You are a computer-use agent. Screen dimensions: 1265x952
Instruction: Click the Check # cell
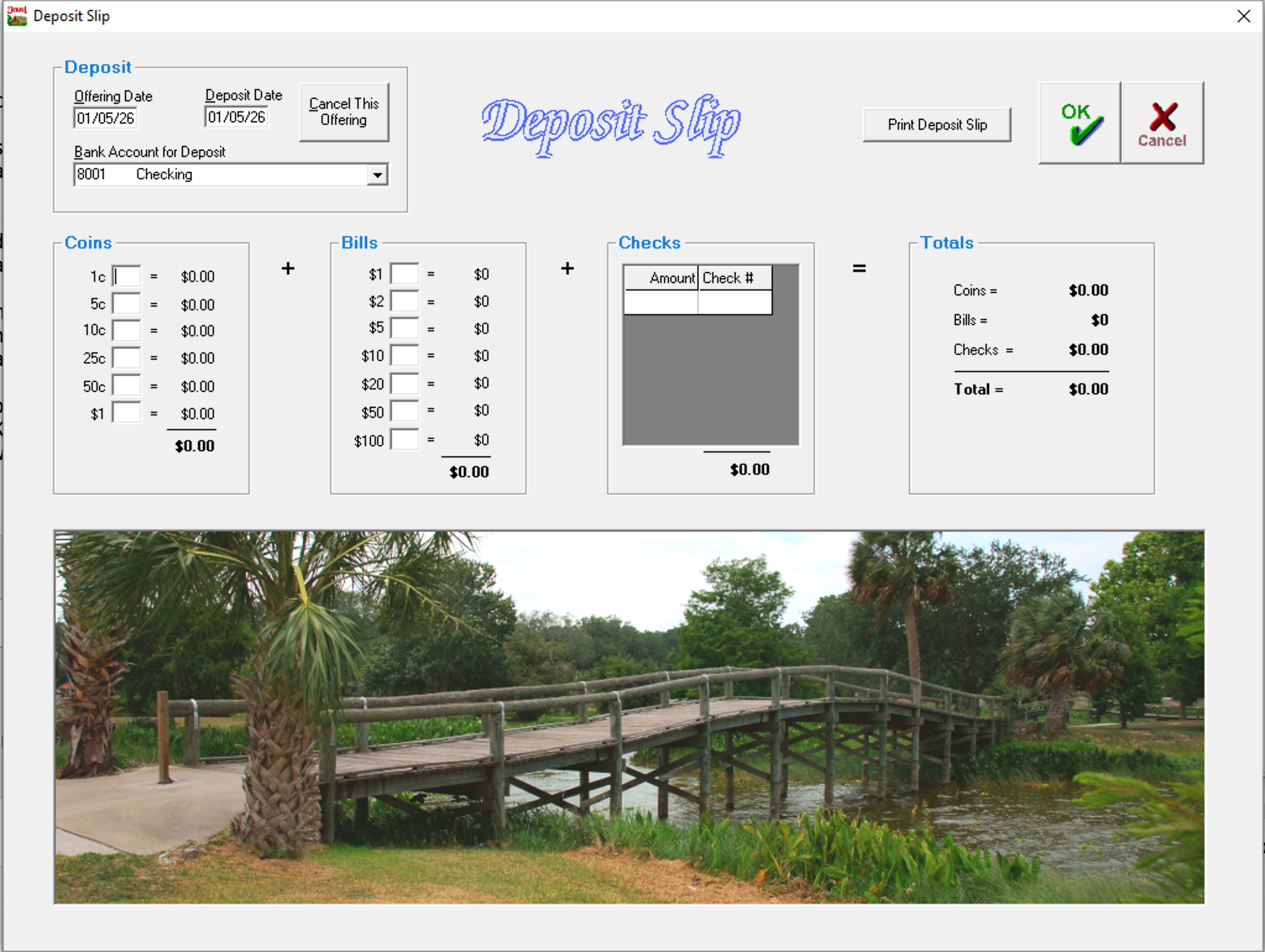735,302
